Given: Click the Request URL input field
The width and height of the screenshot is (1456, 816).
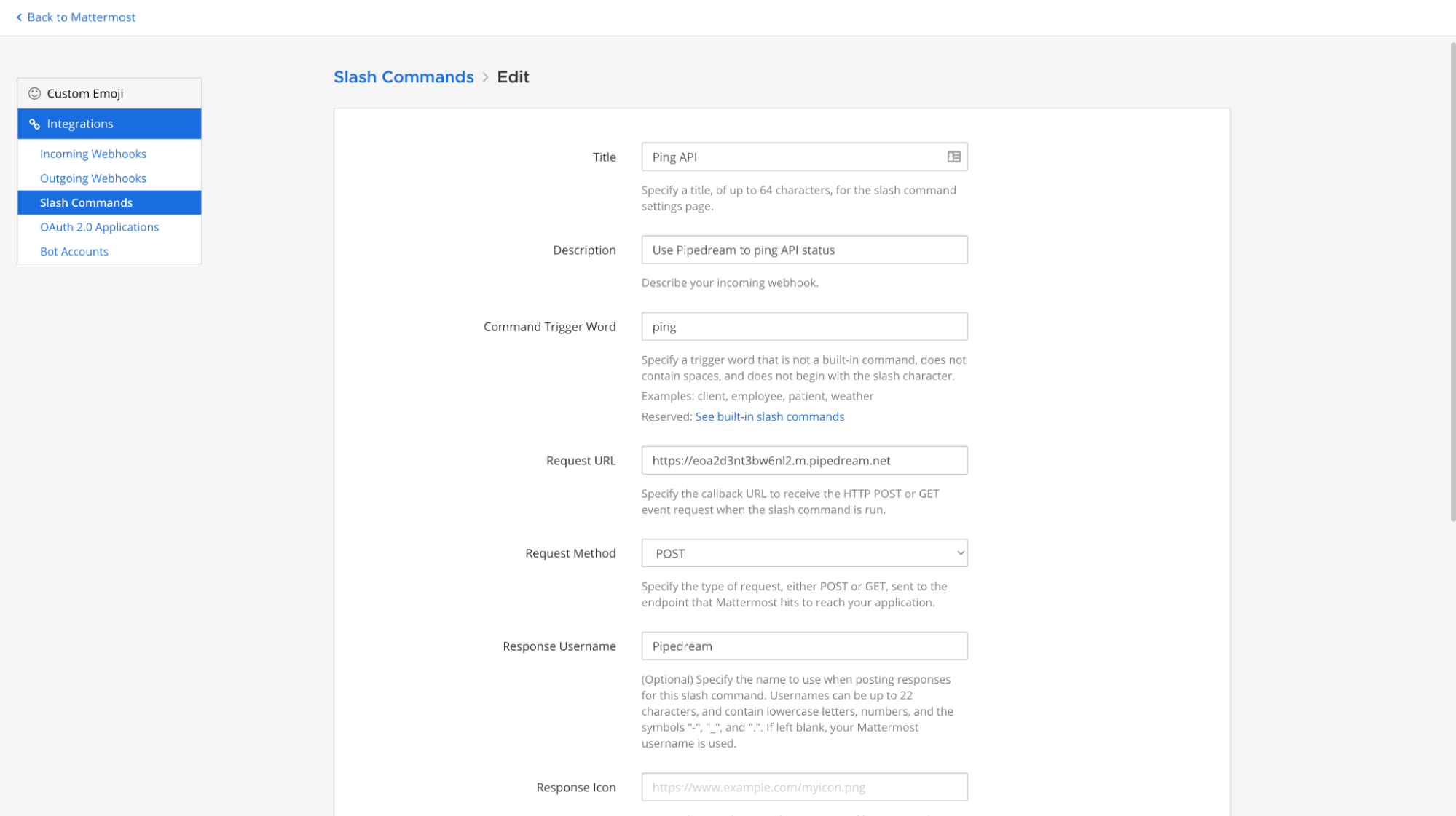Looking at the screenshot, I should tap(803, 460).
